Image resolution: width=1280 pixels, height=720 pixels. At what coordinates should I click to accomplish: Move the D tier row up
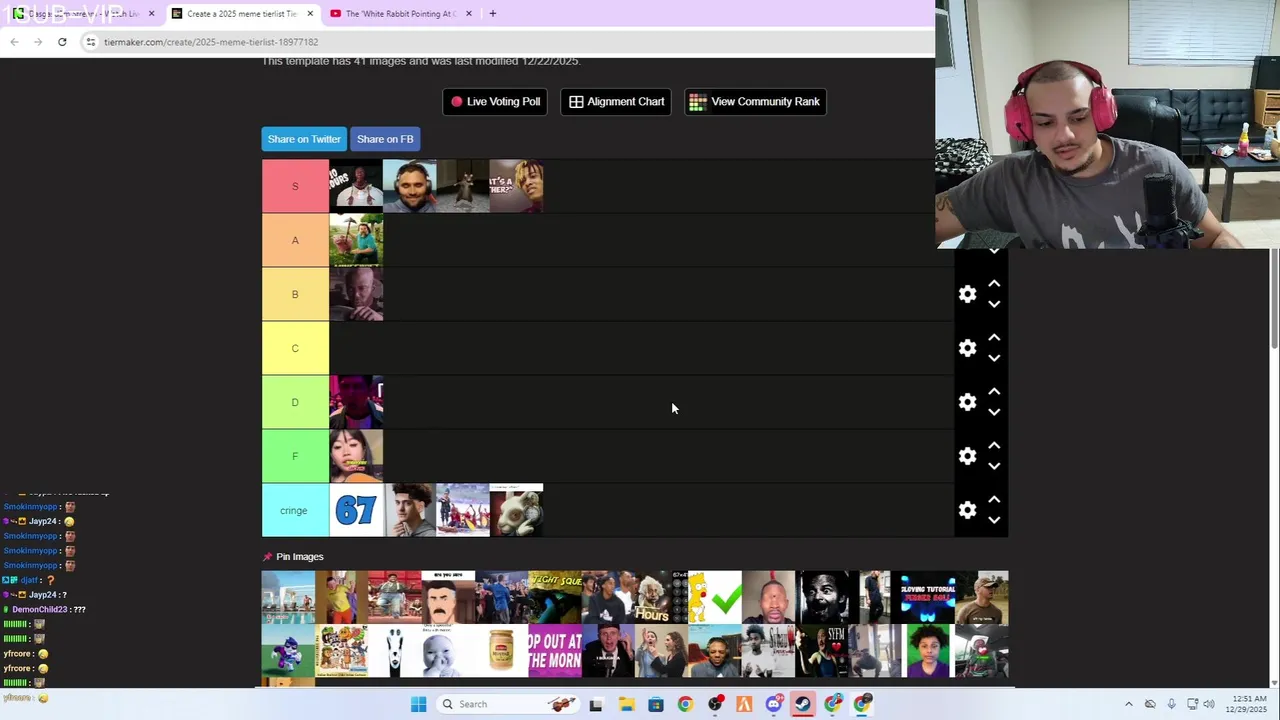(994, 392)
